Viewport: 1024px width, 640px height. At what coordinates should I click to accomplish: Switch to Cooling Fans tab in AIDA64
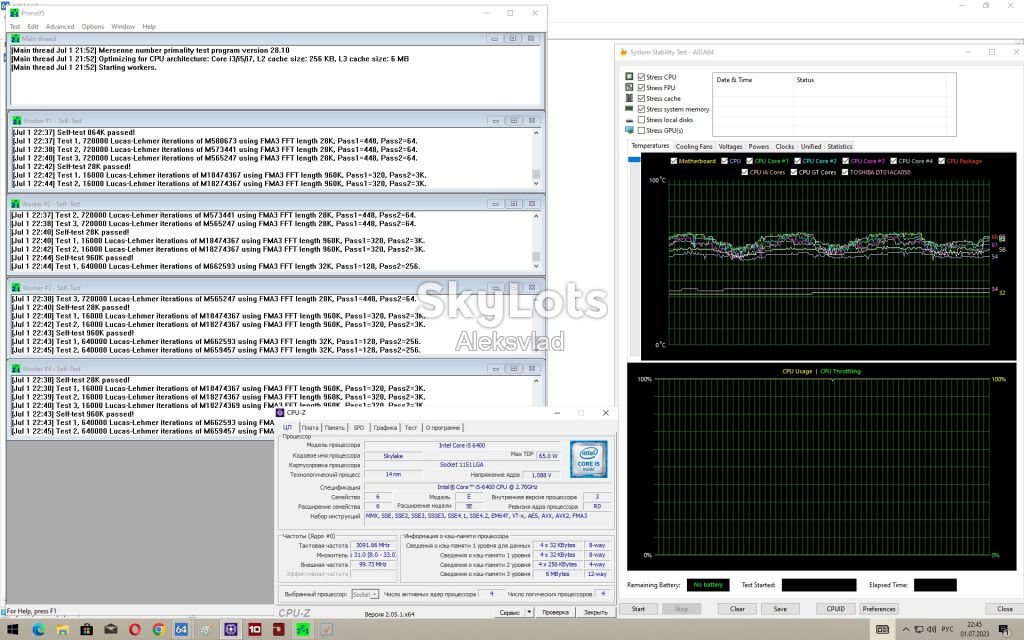(694, 147)
